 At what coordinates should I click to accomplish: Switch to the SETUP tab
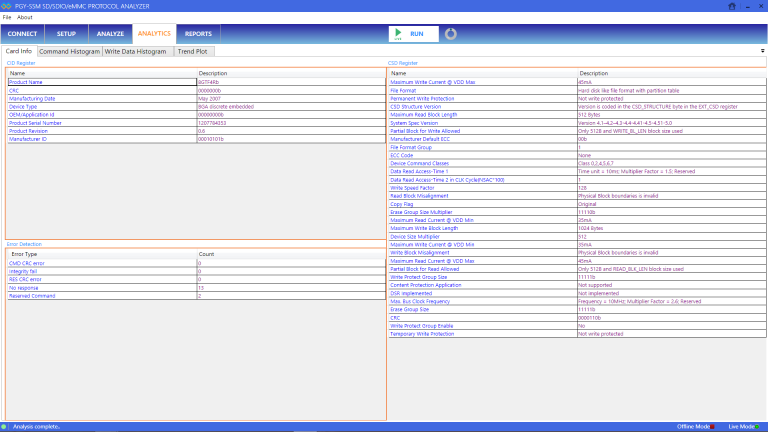(66, 34)
